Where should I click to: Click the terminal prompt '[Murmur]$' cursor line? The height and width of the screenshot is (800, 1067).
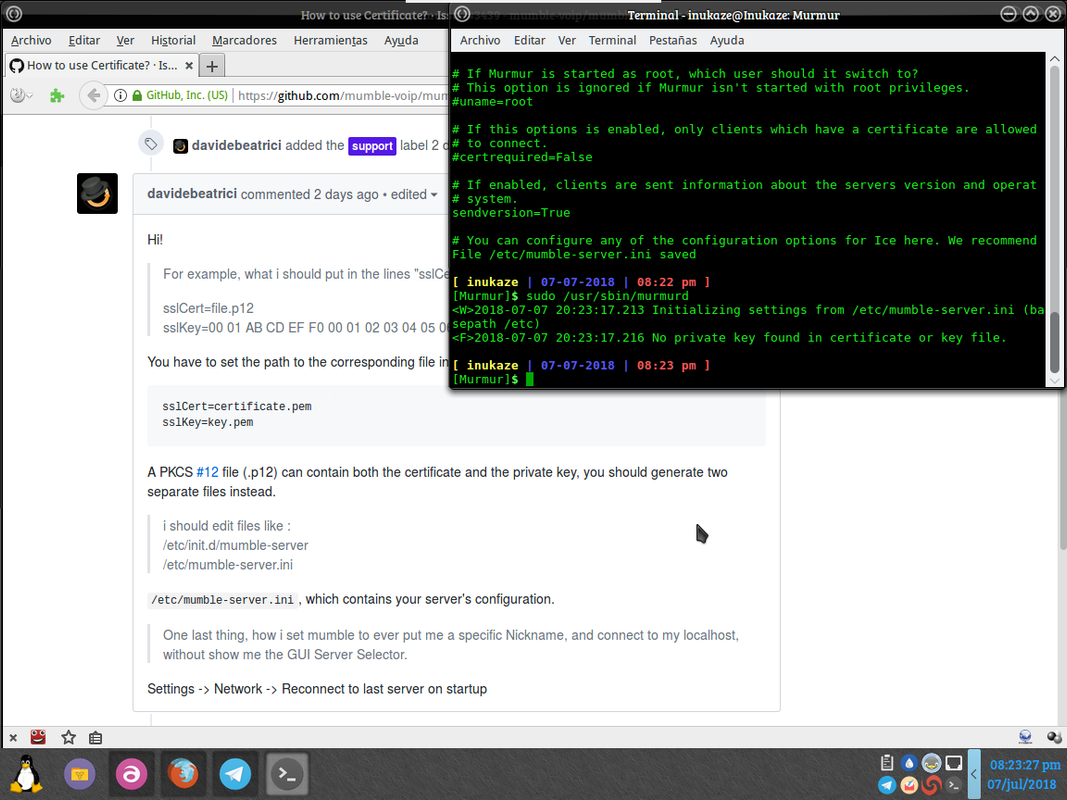493,379
